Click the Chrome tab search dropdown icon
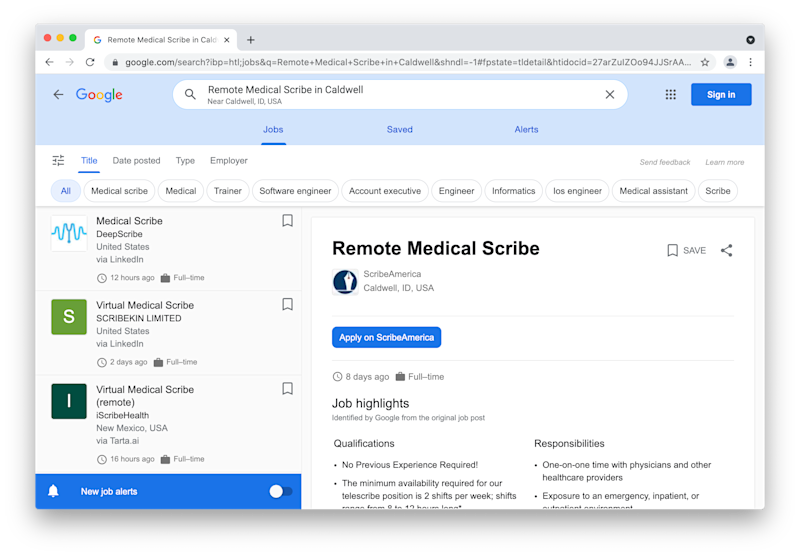Viewport: 800px width, 556px height. pyautogui.click(x=750, y=40)
